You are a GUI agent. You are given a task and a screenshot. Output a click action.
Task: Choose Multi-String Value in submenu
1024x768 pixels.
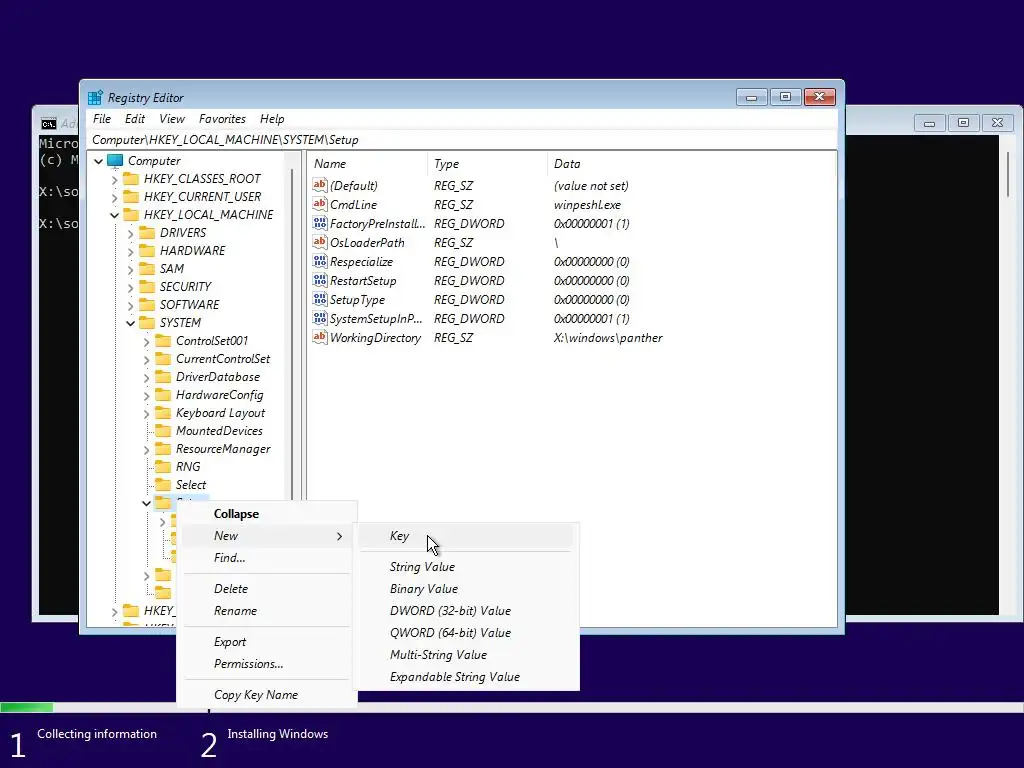coord(466,655)
